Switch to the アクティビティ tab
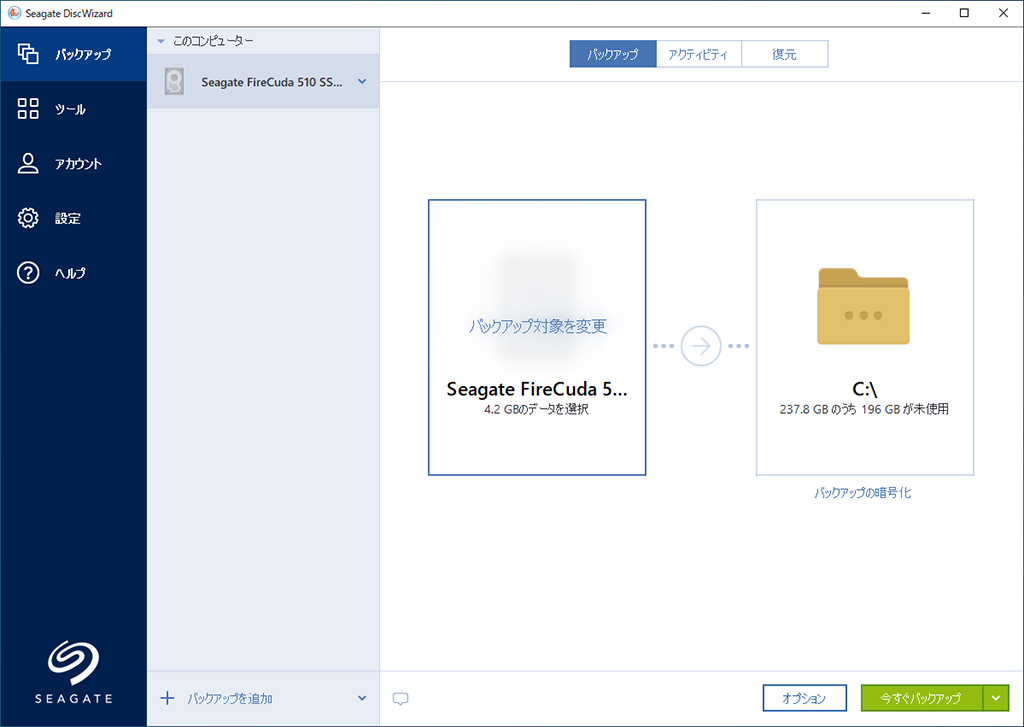Screen dimensions: 1024x727 tap(698, 54)
